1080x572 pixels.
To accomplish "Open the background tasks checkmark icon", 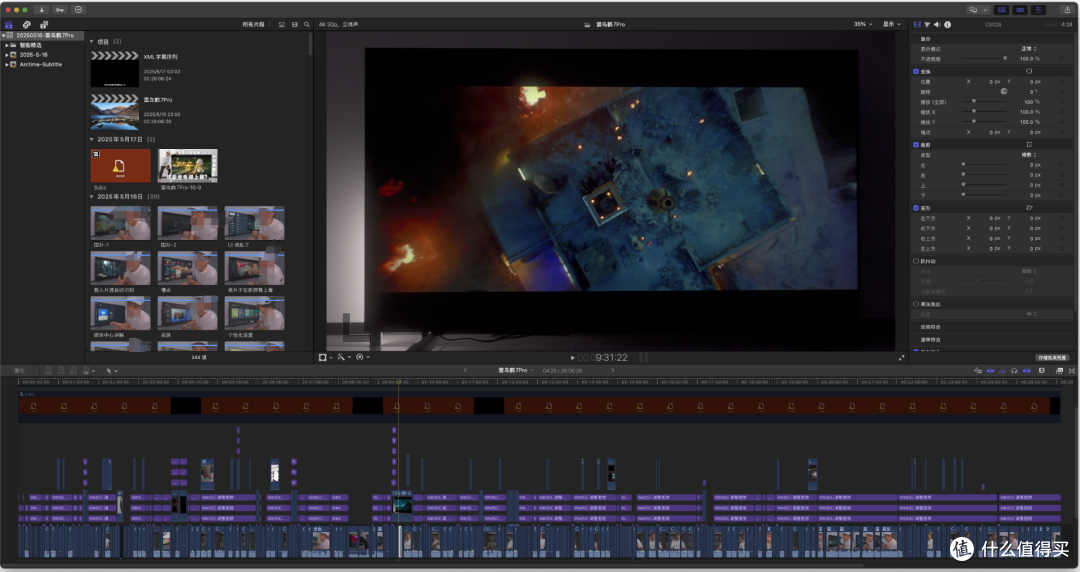I will (78, 10).
